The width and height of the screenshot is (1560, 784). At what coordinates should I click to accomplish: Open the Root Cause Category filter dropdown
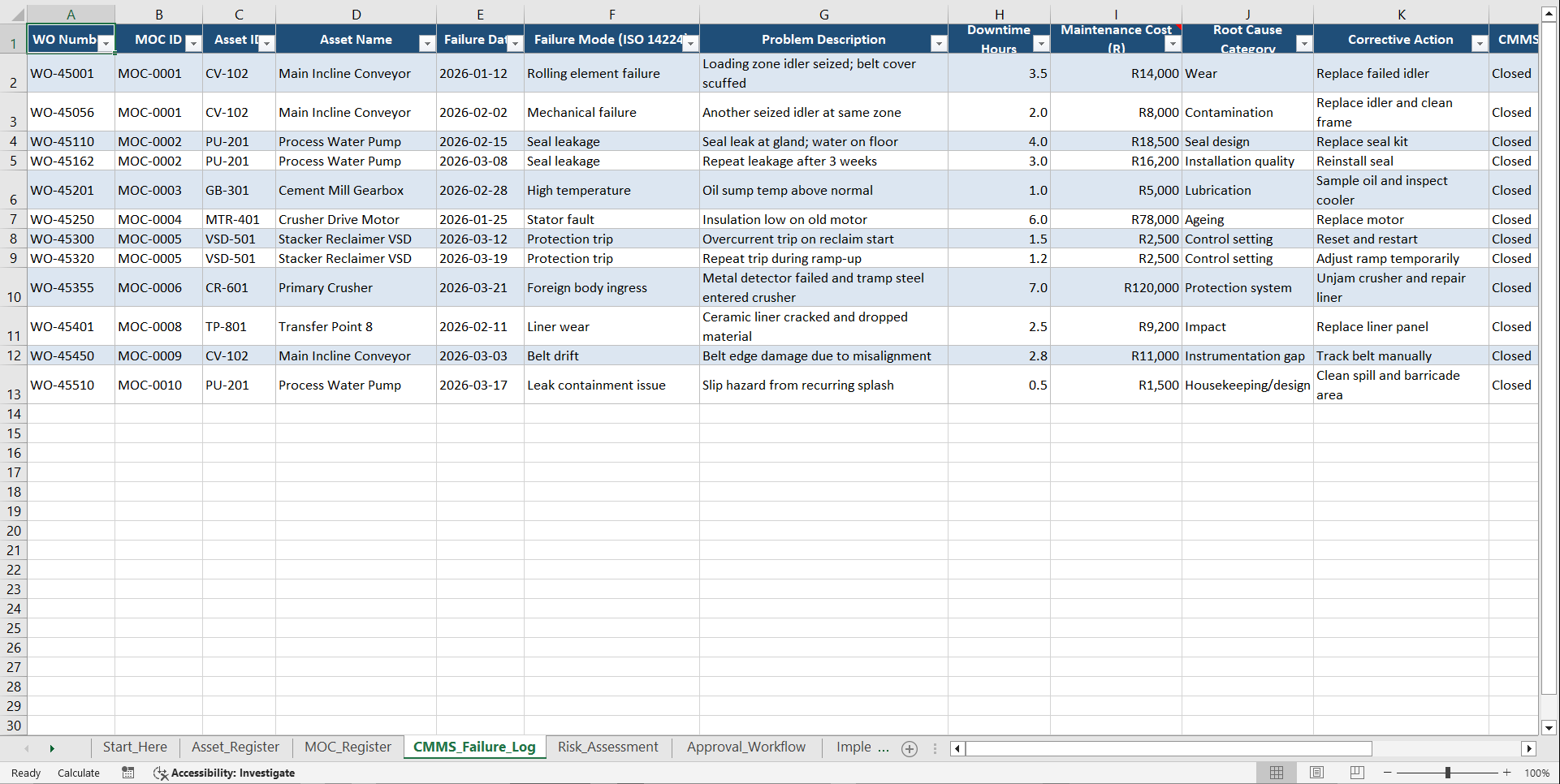point(1304,43)
